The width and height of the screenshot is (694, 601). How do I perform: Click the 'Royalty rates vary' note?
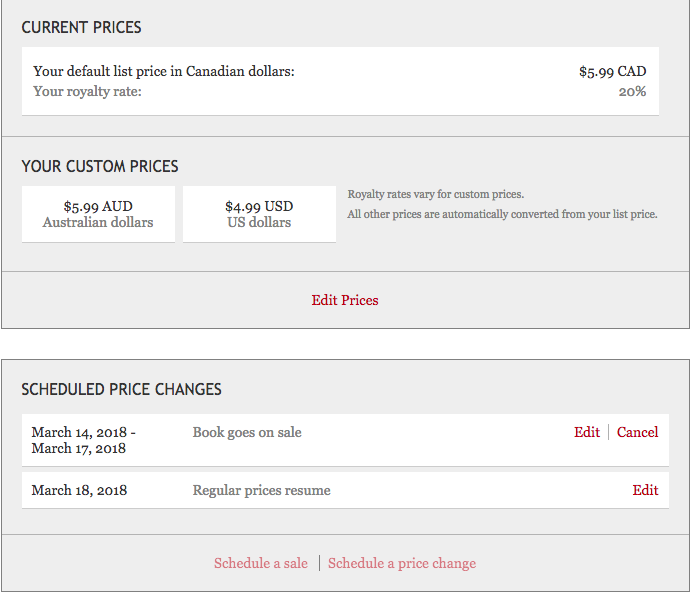pos(436,194)
